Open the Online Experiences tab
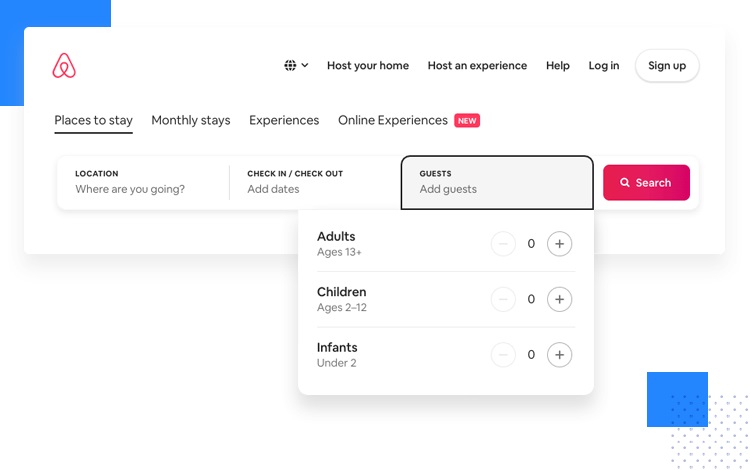Viewport: 750px width, 470px height. coord(393,120)
